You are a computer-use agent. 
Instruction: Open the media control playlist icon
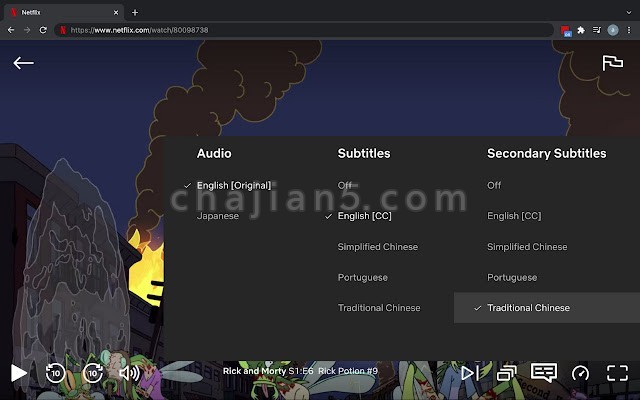pos(596,30)
